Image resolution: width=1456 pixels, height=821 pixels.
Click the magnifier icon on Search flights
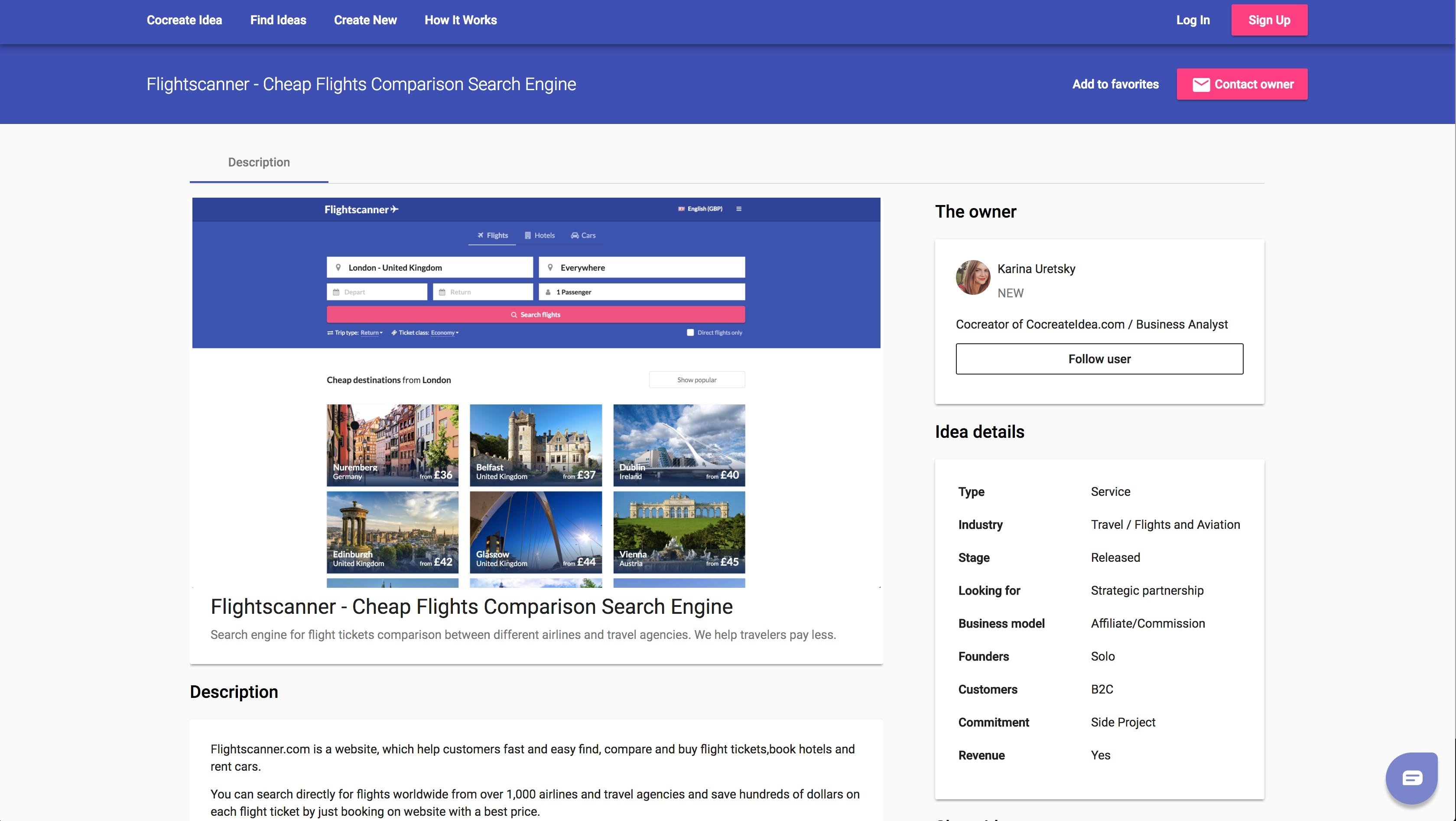514,315
